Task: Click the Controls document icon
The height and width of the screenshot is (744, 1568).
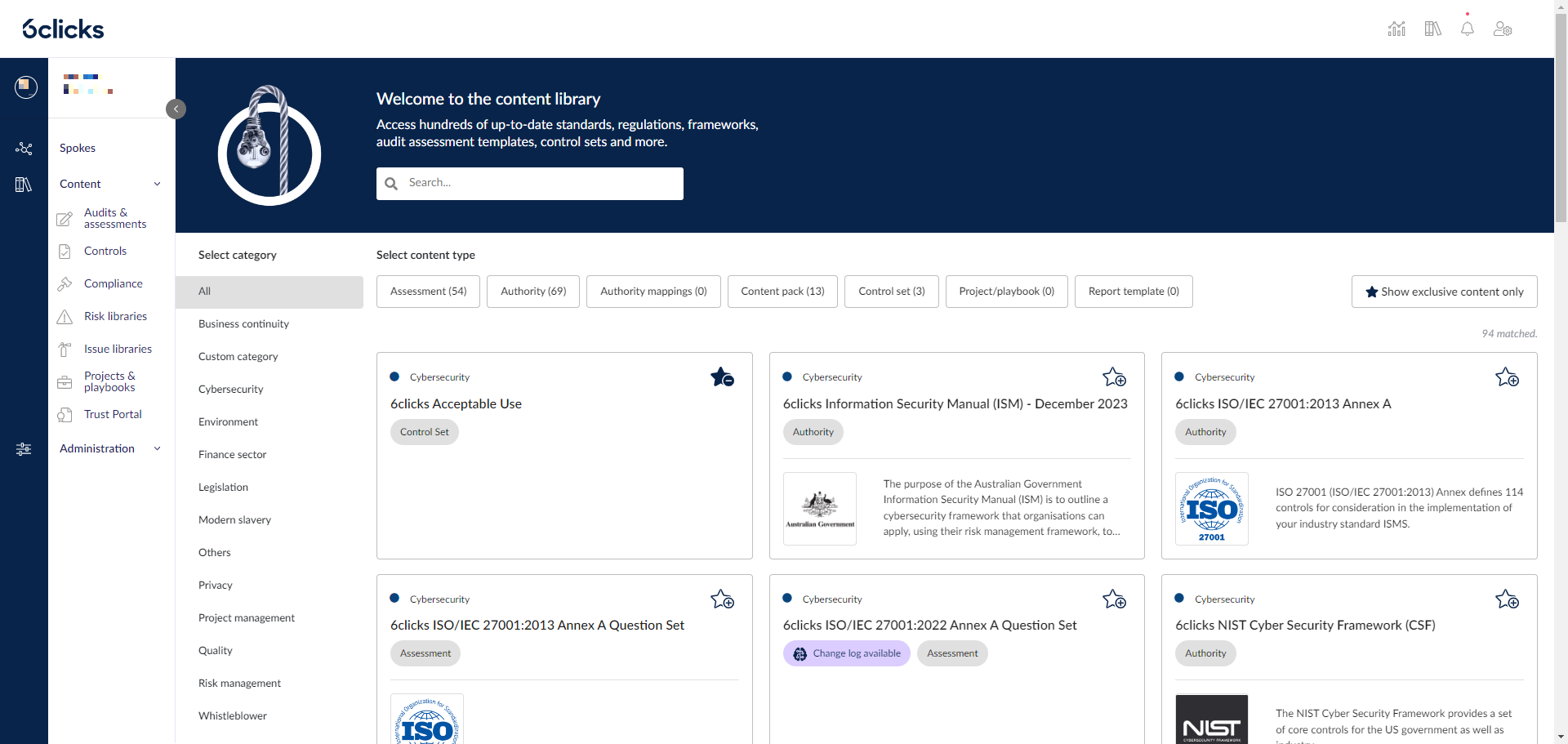Action: 65,252
